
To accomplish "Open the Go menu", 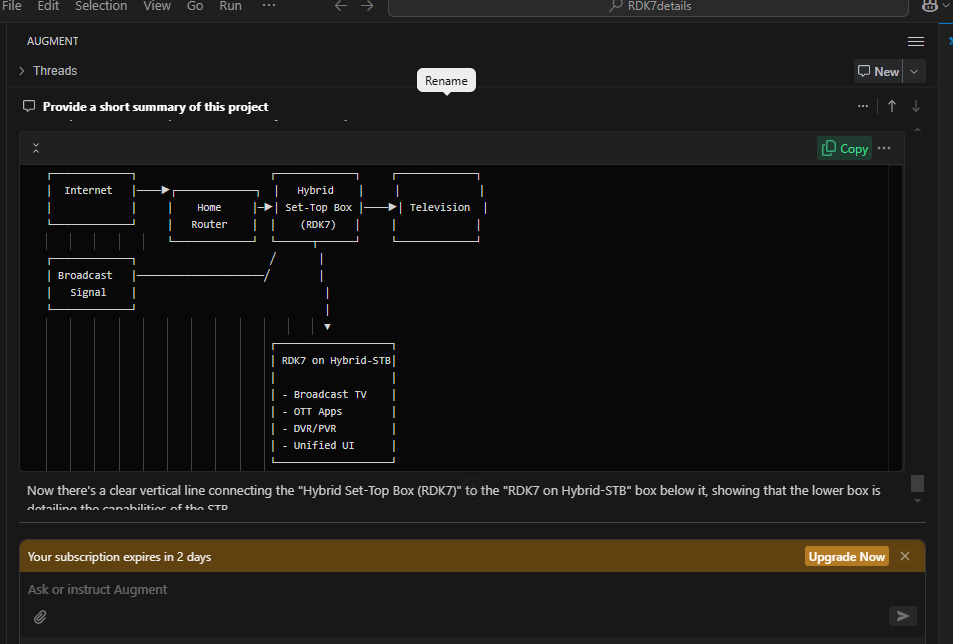I will pos(195,6).
